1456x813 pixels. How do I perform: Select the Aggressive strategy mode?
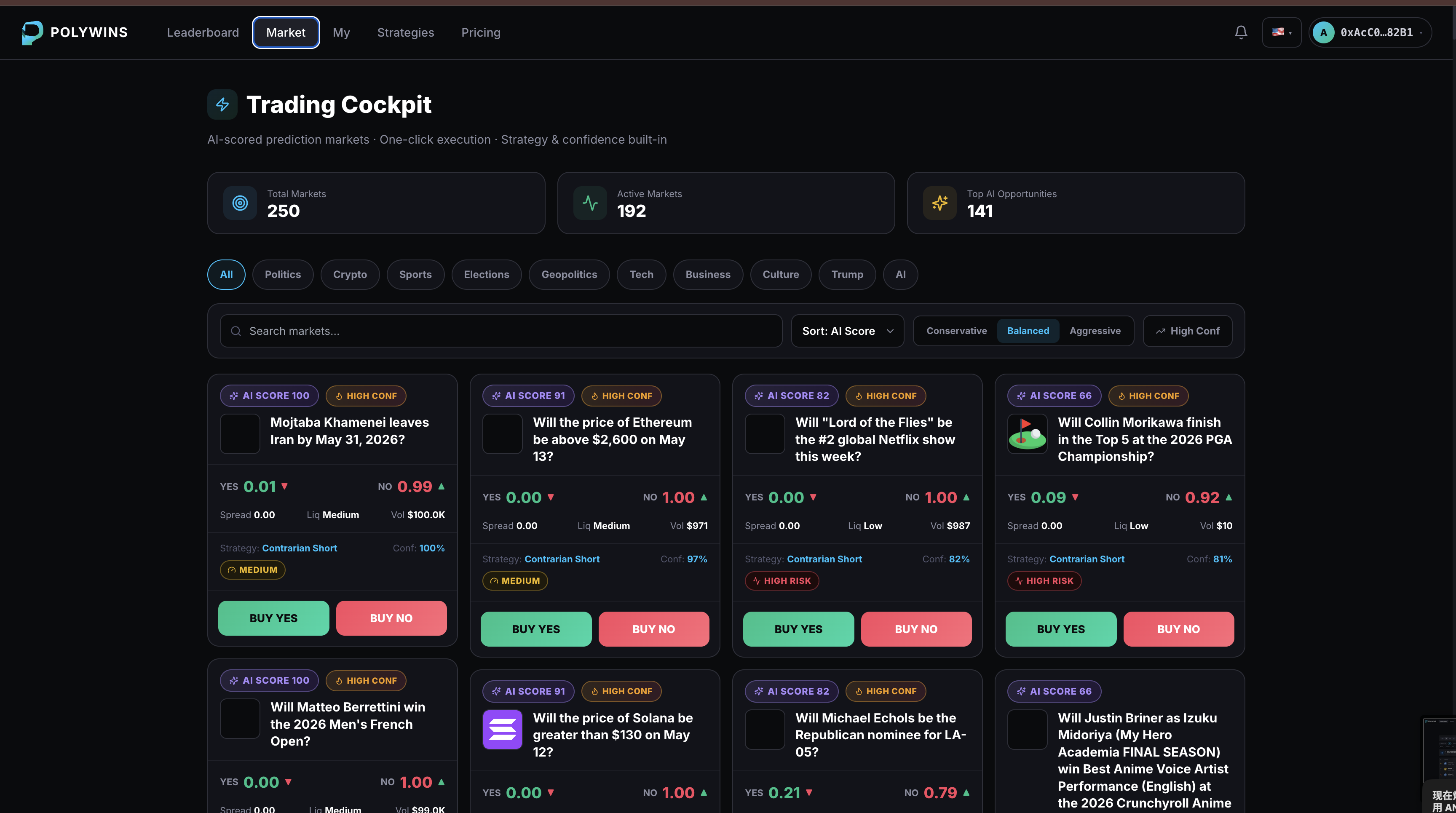click(1095, 331)
